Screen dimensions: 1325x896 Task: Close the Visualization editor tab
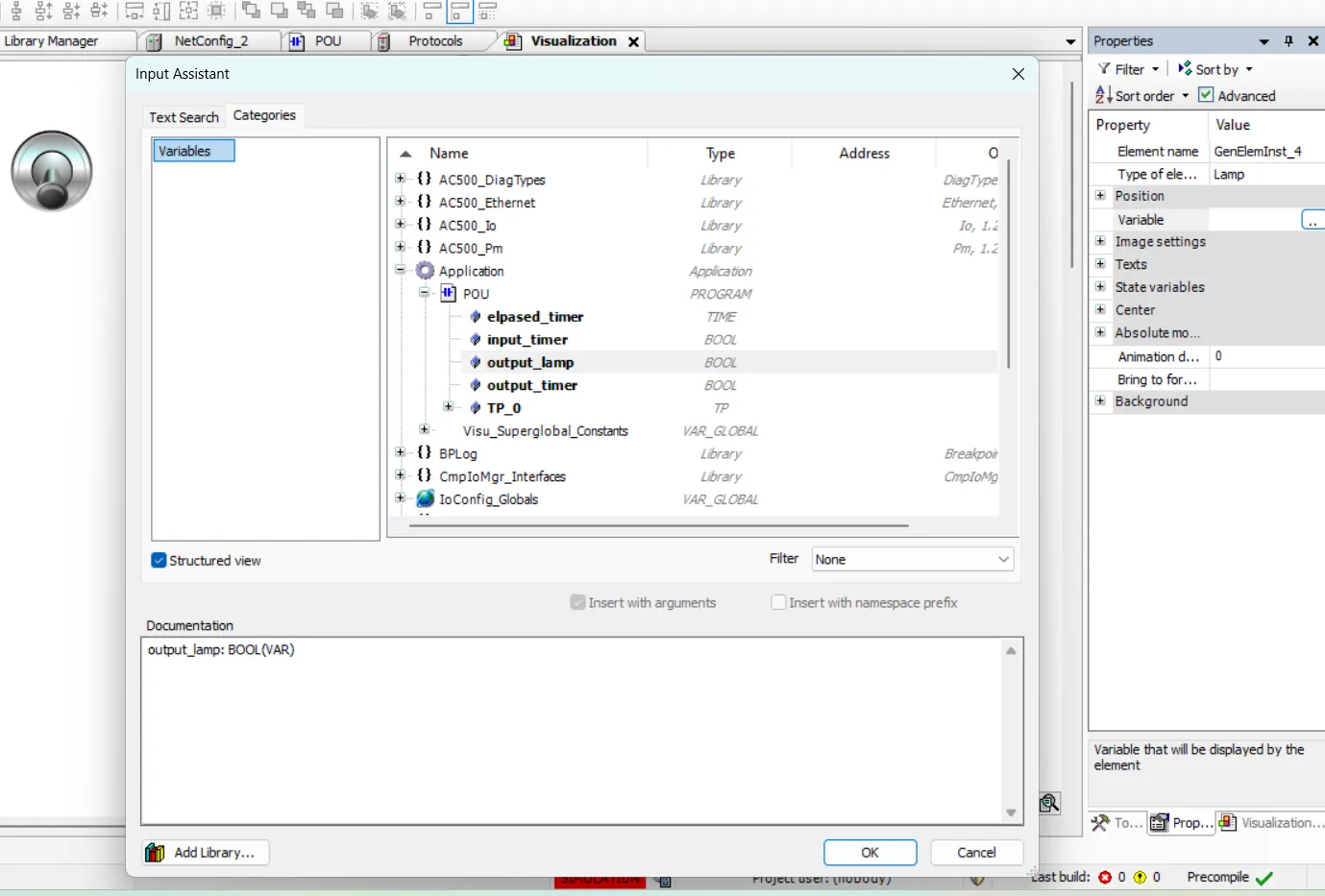tap(633, 41)
